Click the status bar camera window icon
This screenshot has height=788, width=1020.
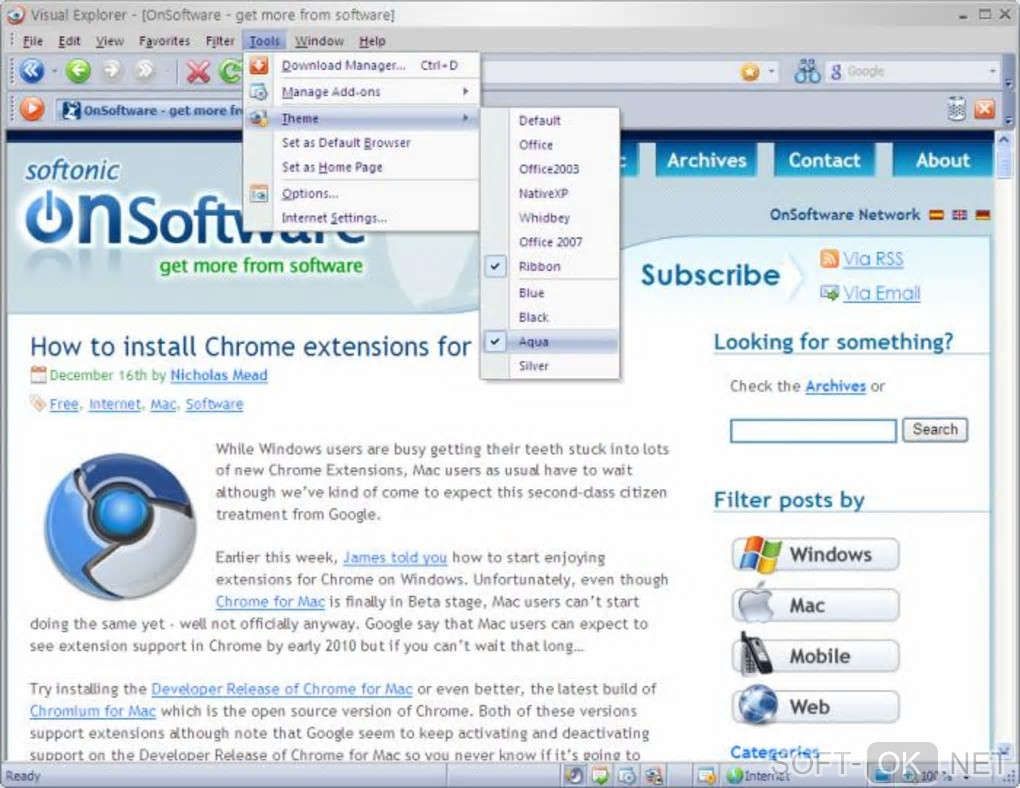[627, 775]
